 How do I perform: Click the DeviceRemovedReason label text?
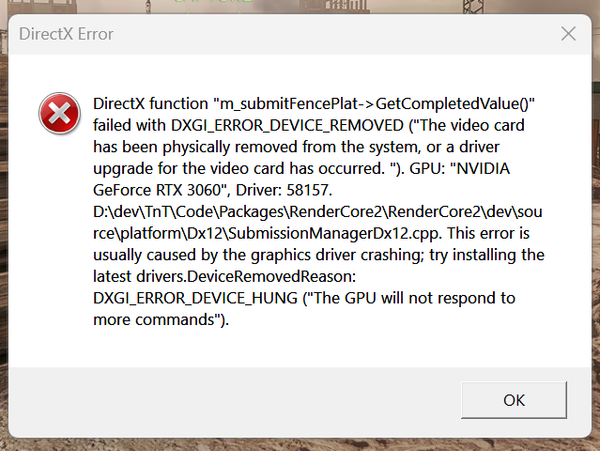tap(271, 277)
